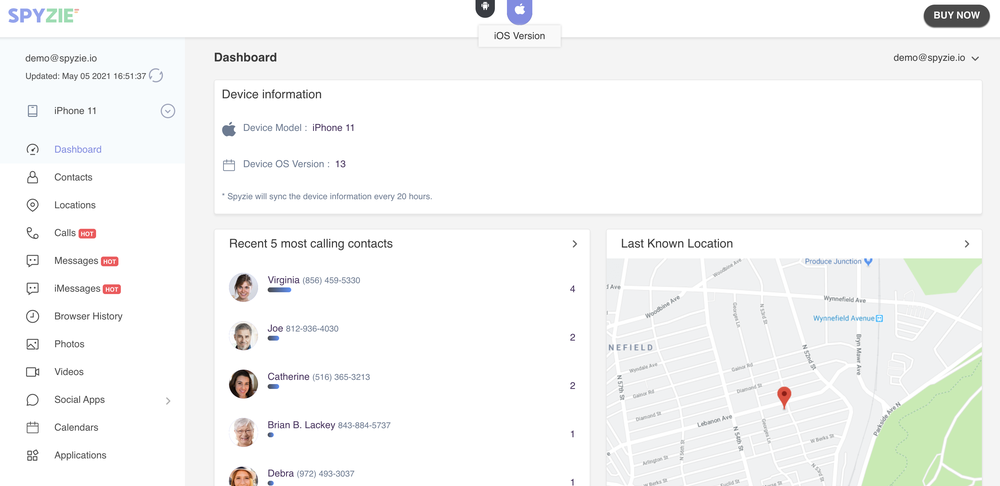Click the iMessages chat bubble icon
This screenshot has height=486, width=1000.
pyautogui.click(x=33, y=288)
